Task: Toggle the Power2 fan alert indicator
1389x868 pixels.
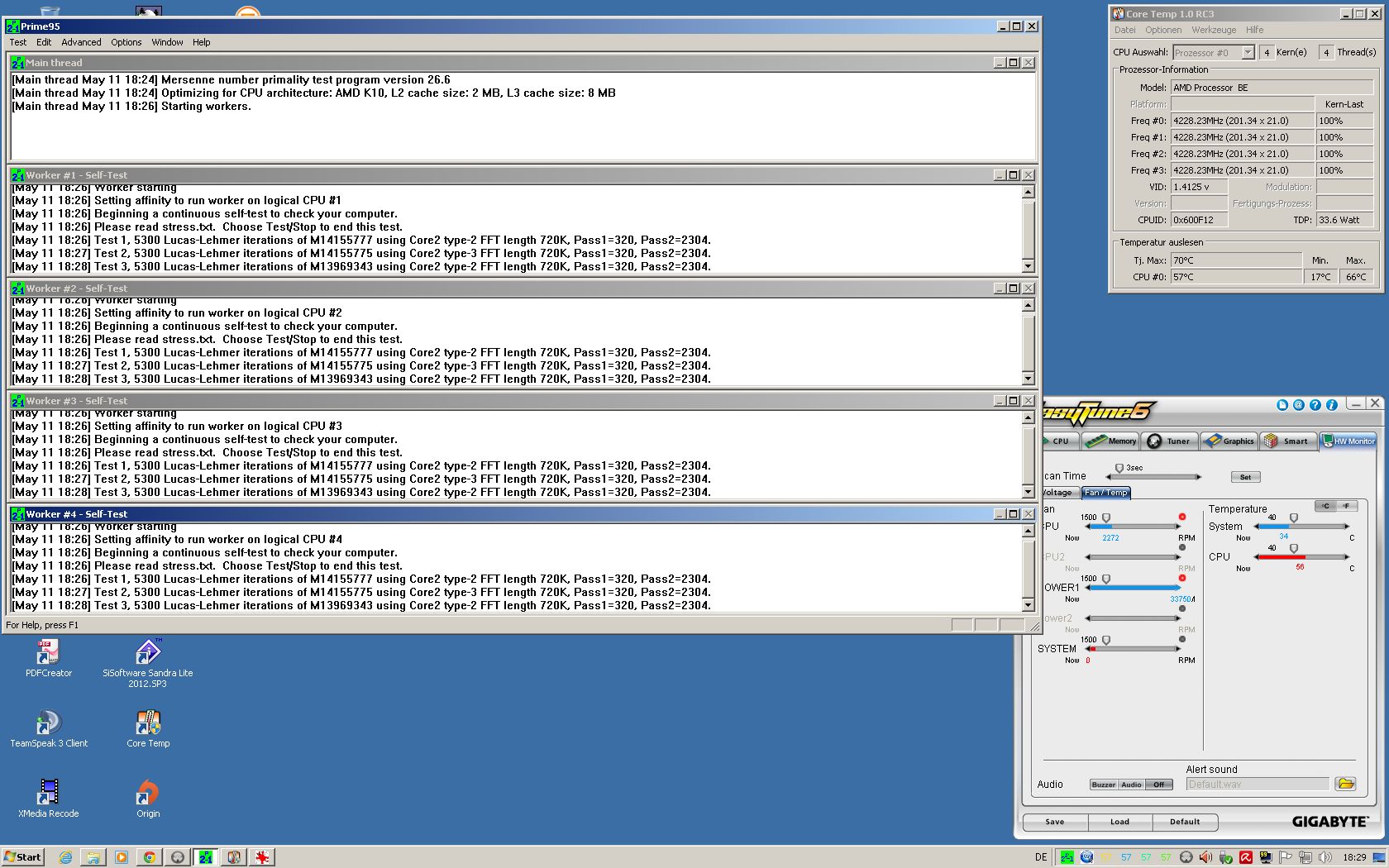Action: [x=1182, y=608]
